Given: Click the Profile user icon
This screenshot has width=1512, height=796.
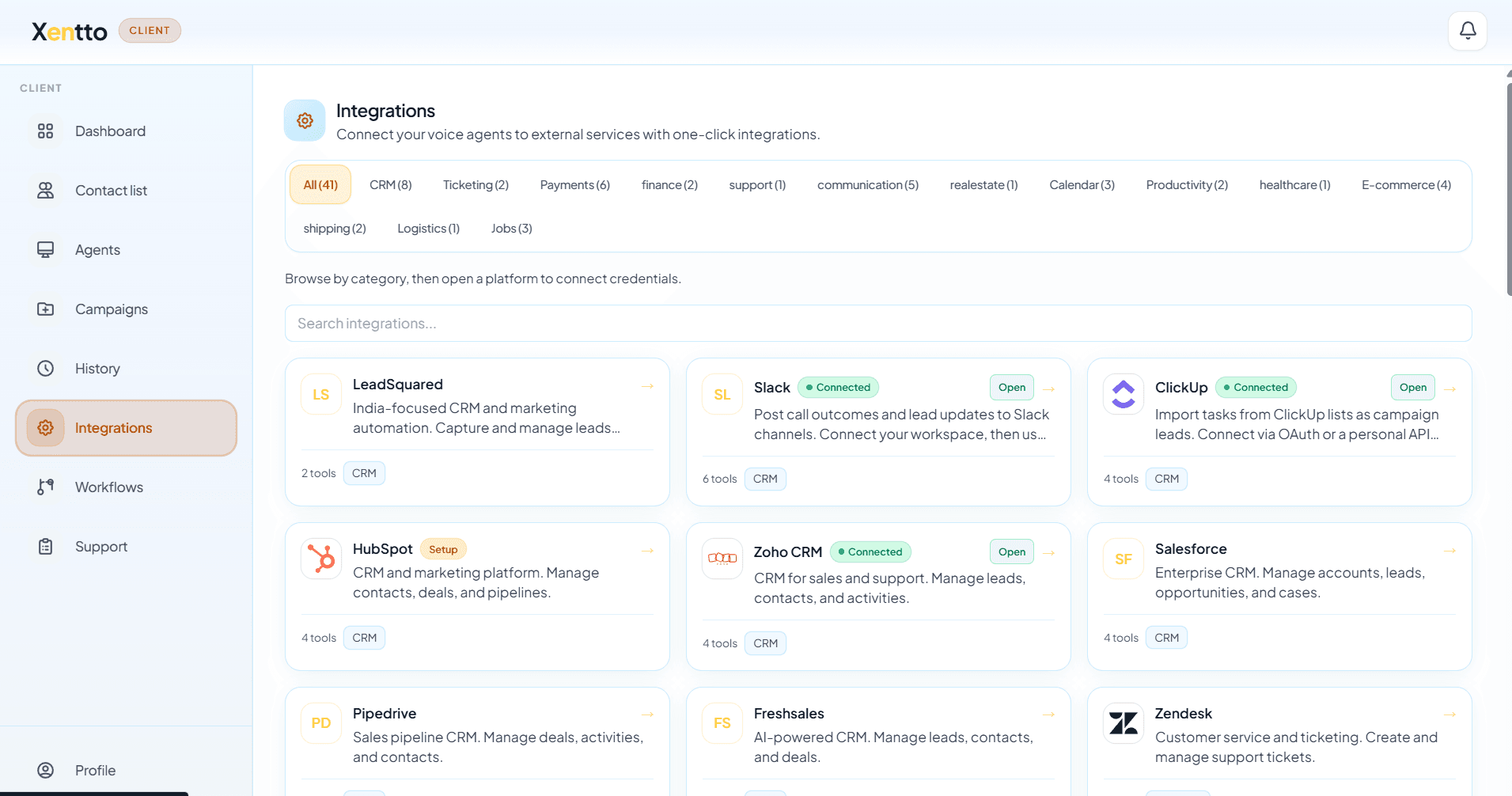Looking at the screenshot, I should pos(46,771).
